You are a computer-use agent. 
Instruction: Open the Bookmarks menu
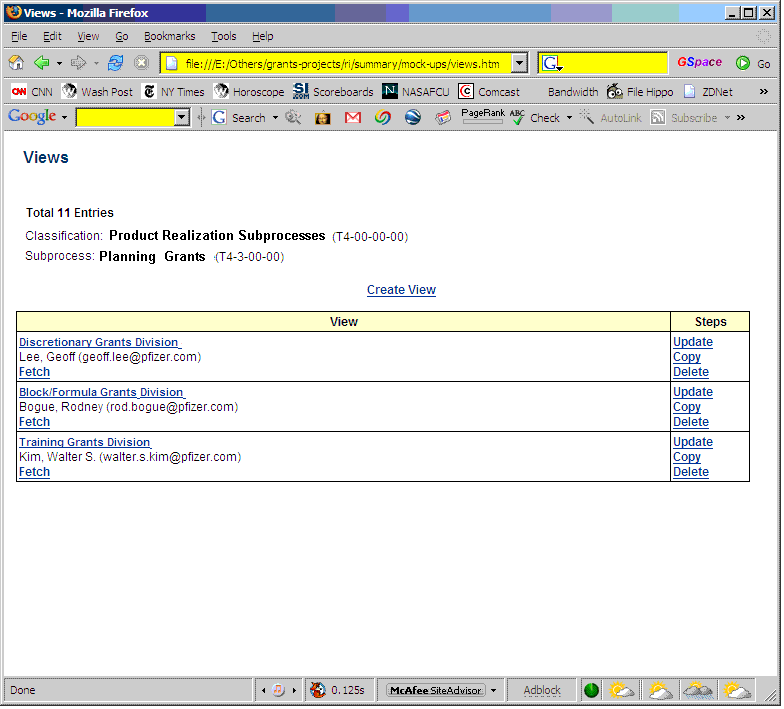[170, 36]
